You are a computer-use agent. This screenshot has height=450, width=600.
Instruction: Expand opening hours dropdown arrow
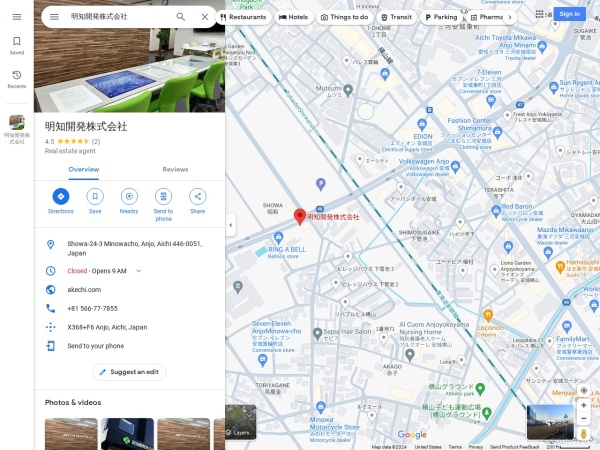(139, 271)
